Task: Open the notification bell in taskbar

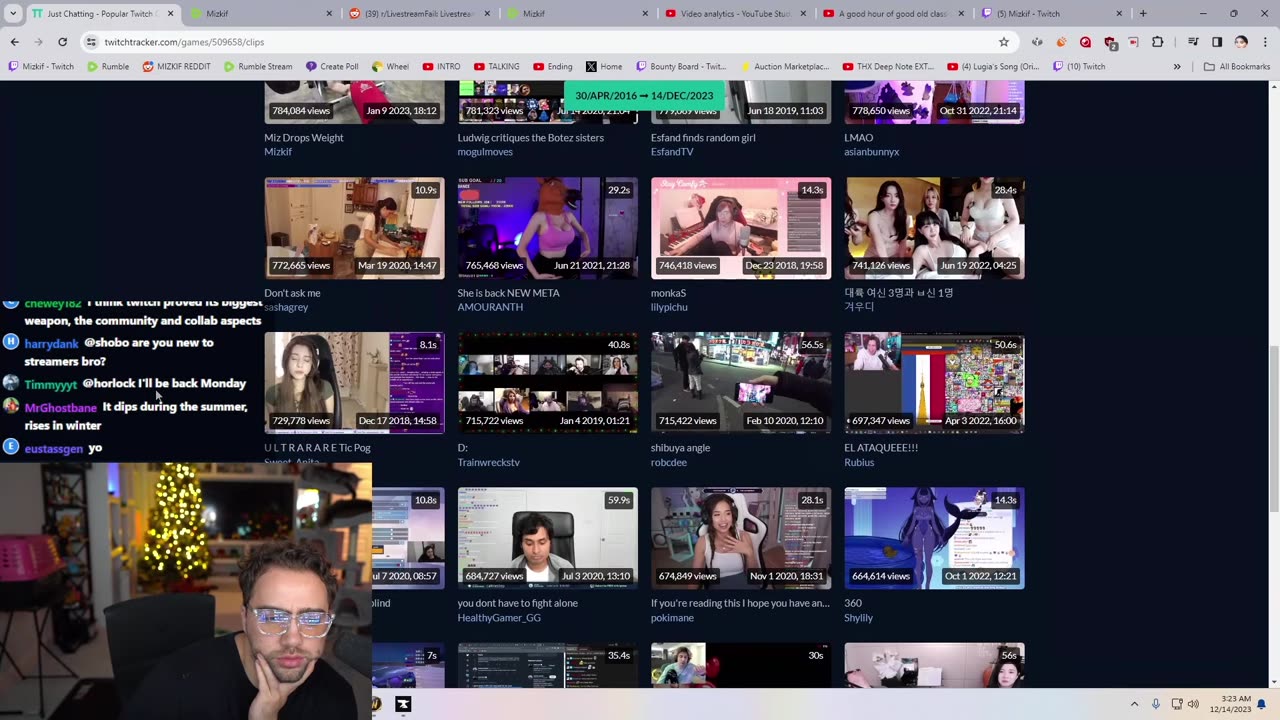Action: click(x=1261, y=704)
